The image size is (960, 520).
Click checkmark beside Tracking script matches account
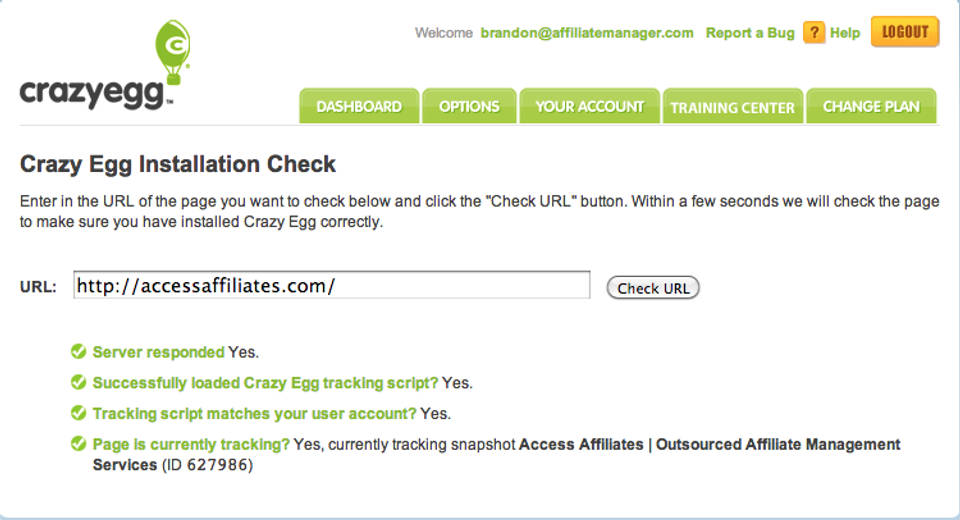point(78,413)
